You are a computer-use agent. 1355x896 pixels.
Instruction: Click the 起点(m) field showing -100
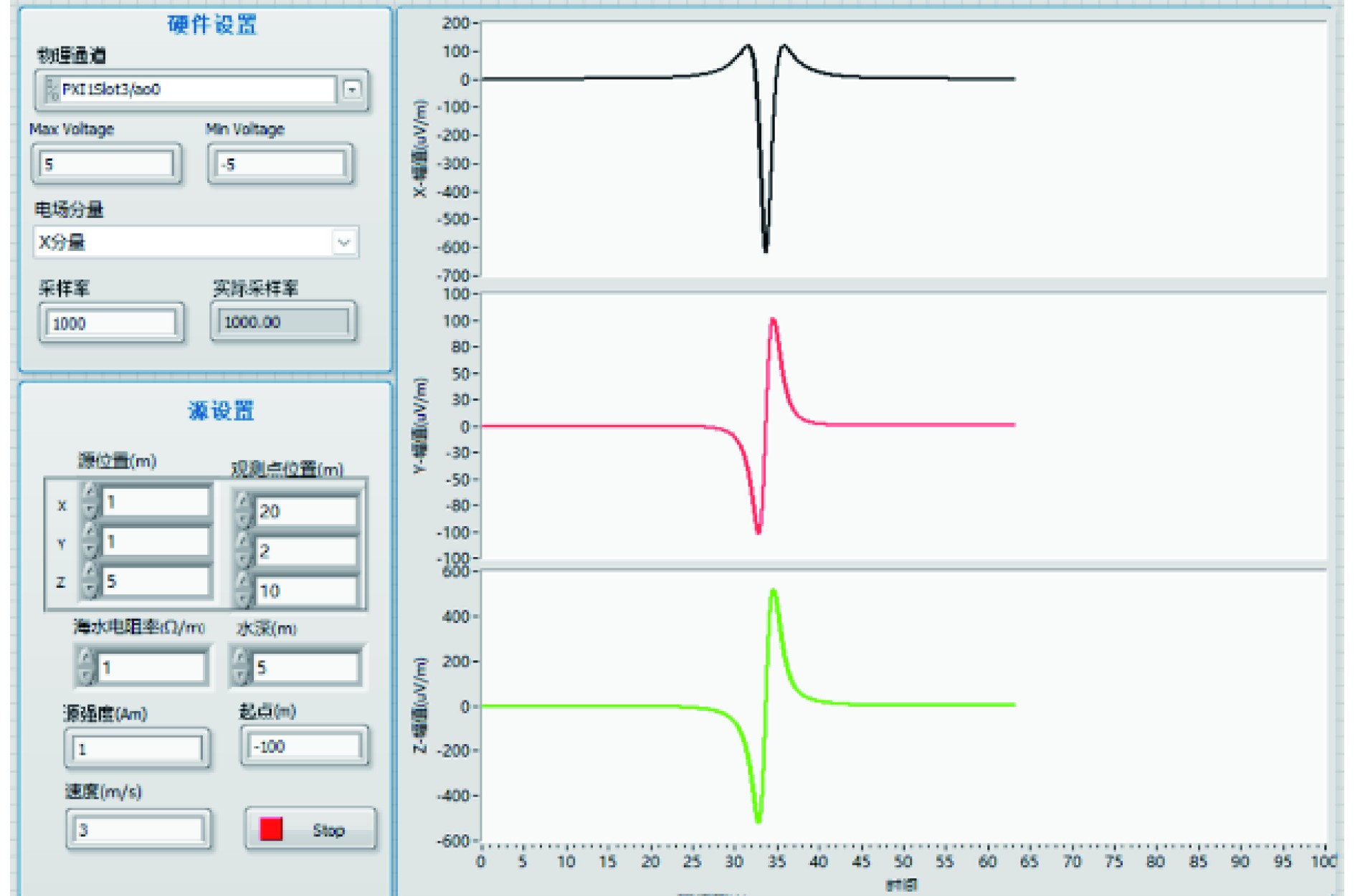(x=305, y=746)
